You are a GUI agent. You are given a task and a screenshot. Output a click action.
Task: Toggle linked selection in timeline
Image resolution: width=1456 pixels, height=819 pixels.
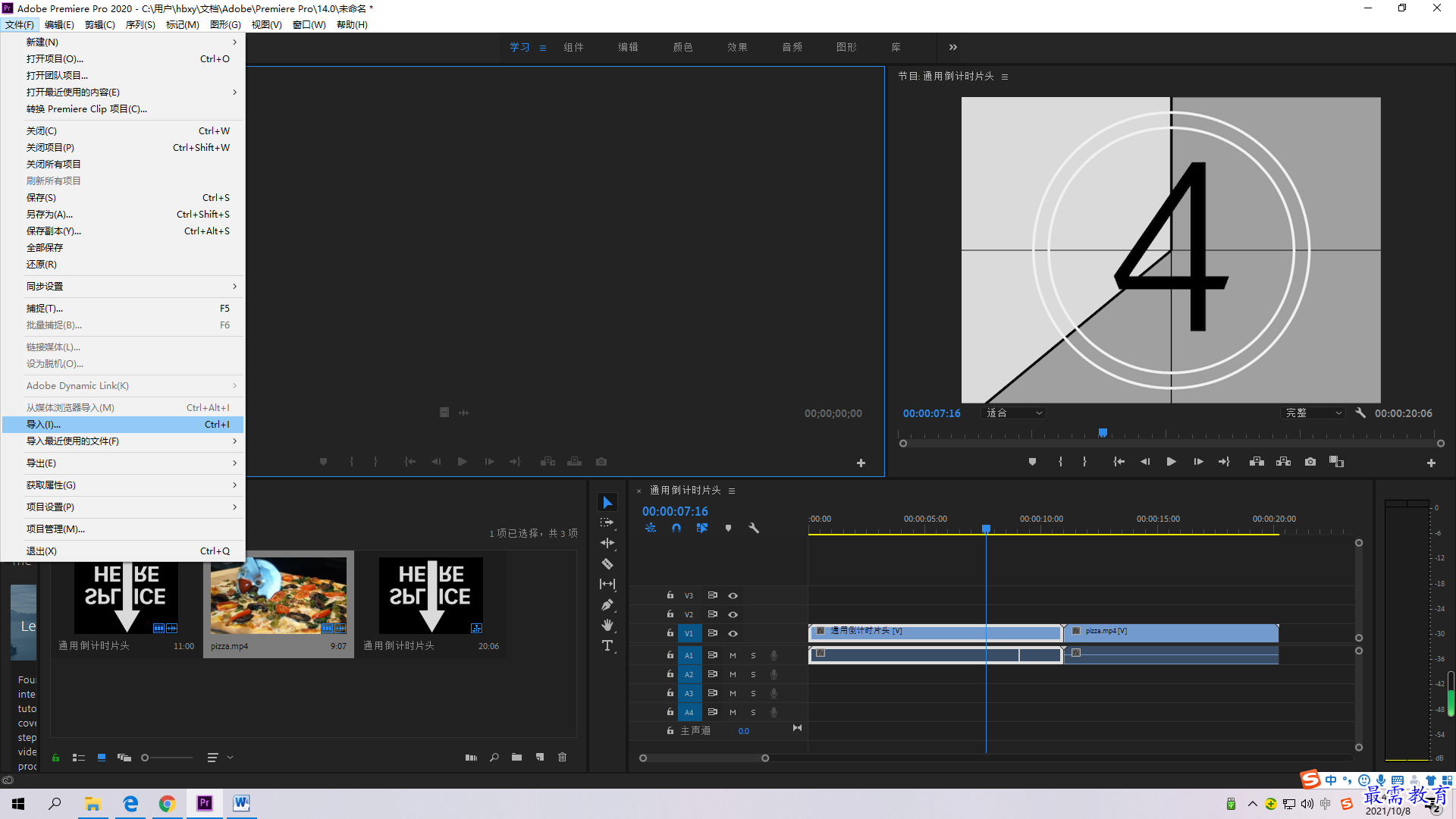click(702, 528)
